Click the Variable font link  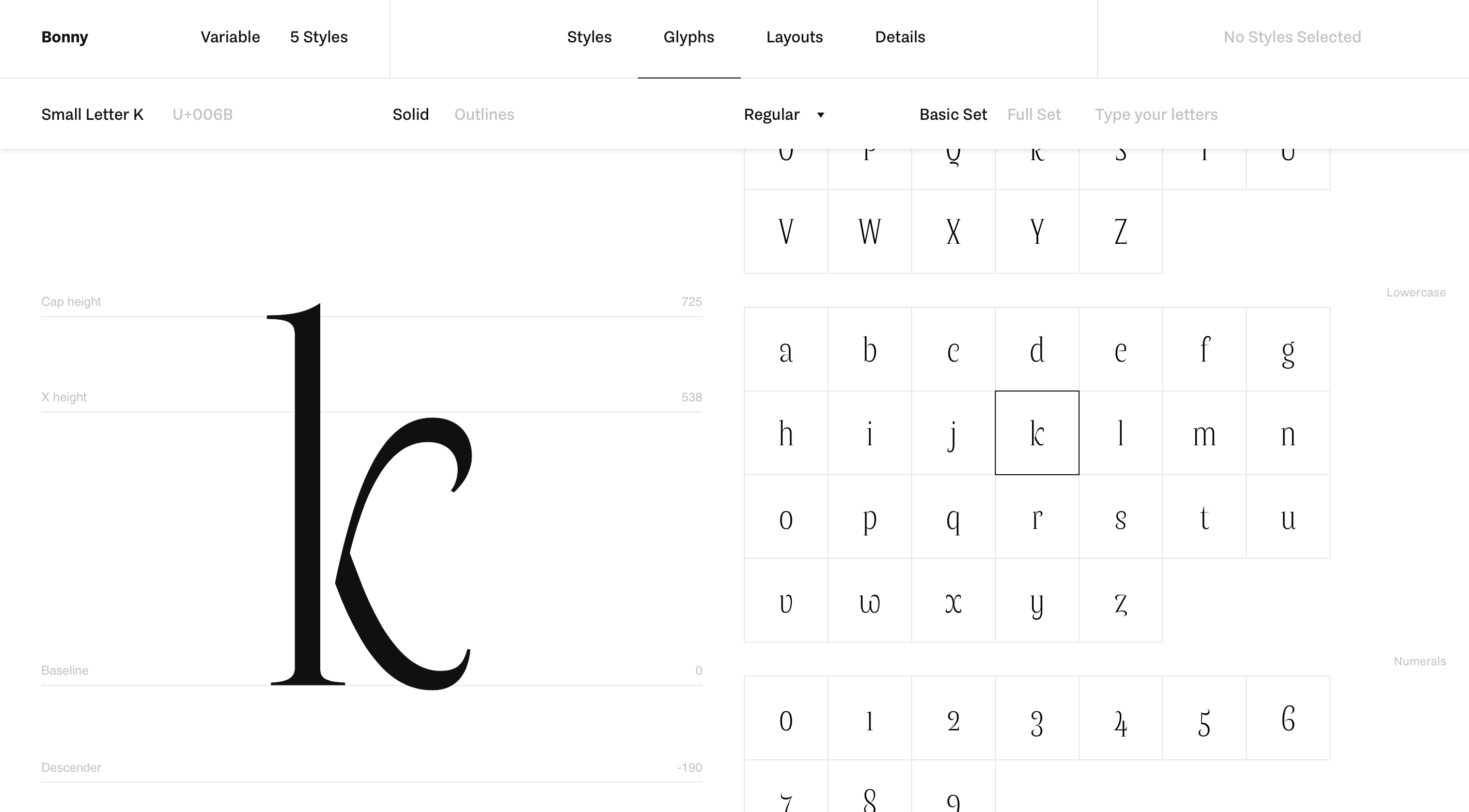click(x=230, y=37)
